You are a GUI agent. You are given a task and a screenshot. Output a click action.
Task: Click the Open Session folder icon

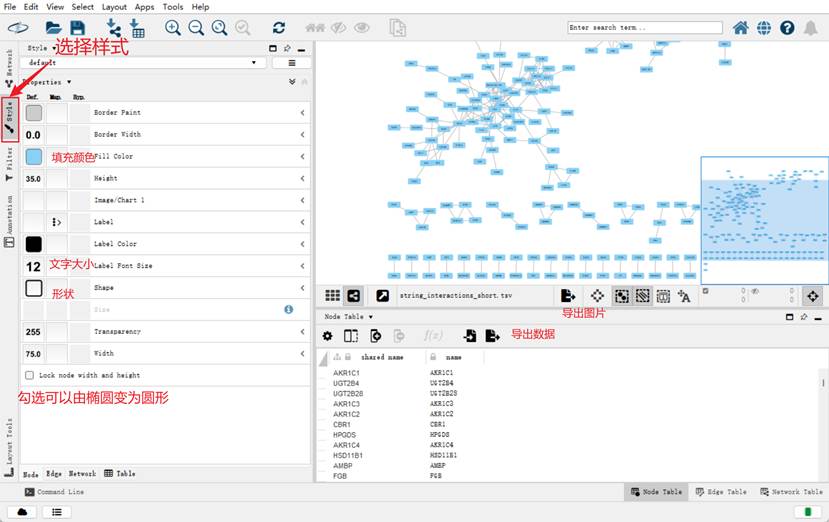coord(53,28)
